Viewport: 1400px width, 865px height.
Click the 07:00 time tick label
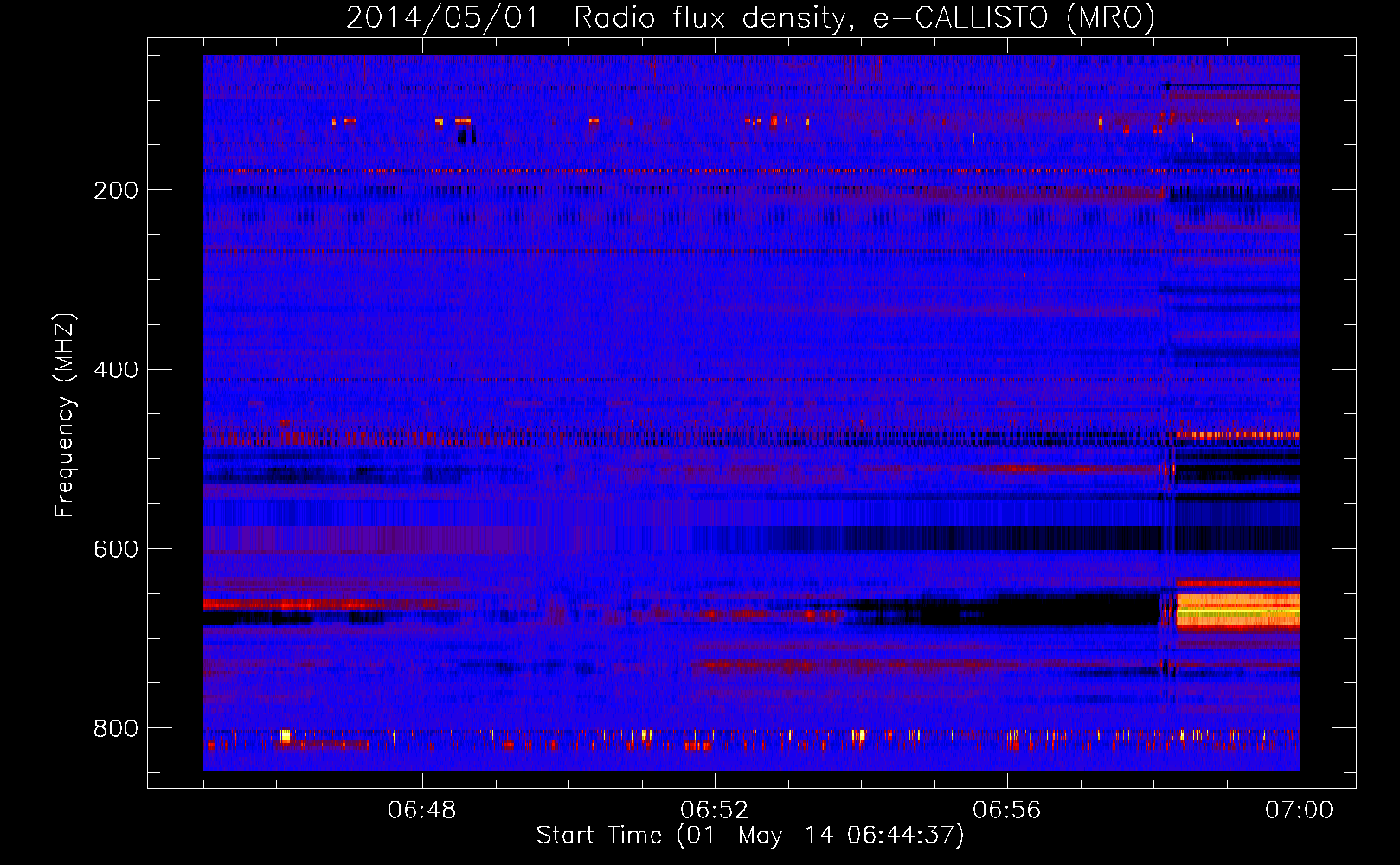[1300, 811]
